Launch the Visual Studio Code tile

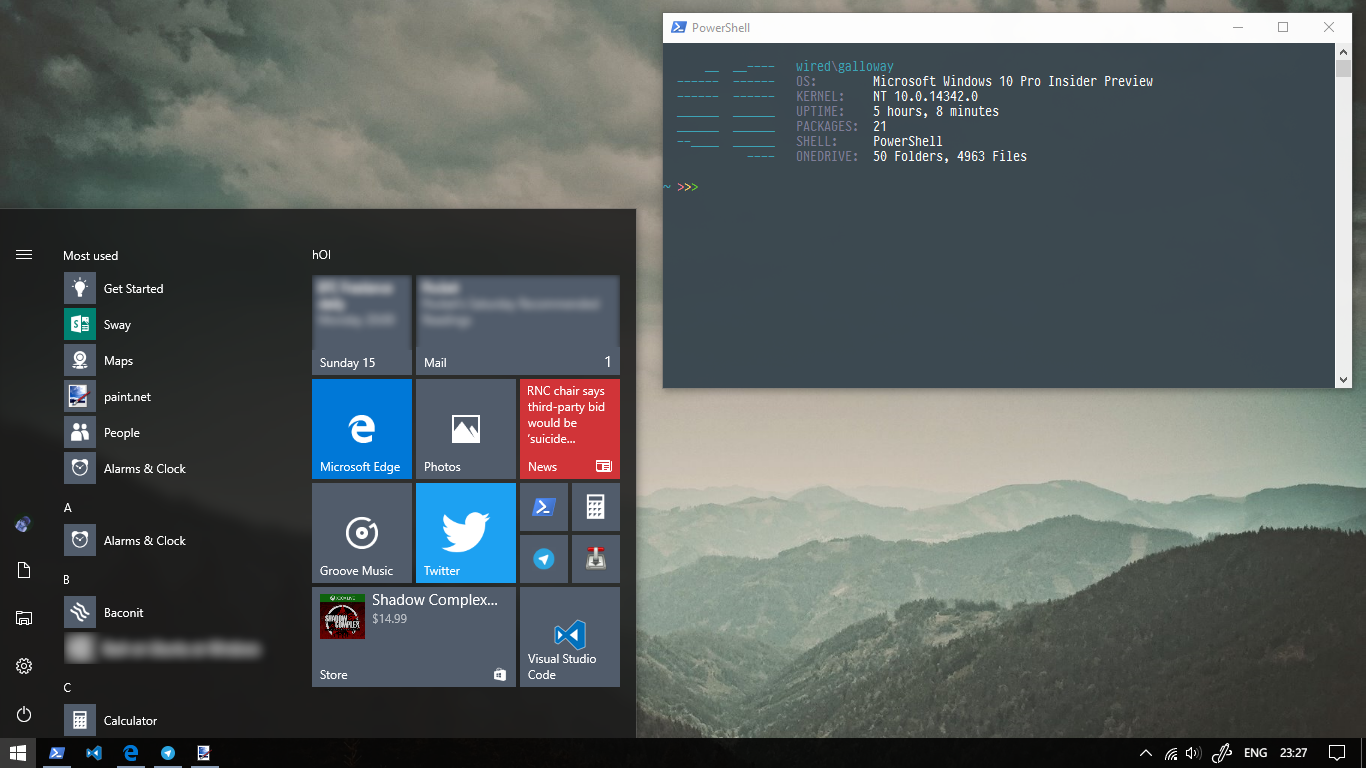coord(570,637)
